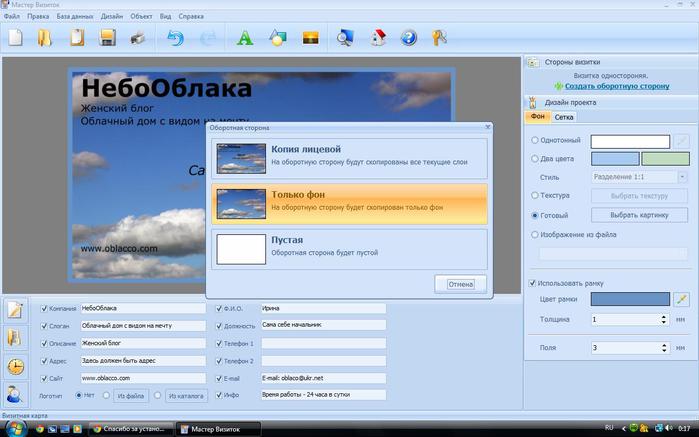
Task: Click the undo arrow icon
Action: pyautogui.click(x=175, y=39)
